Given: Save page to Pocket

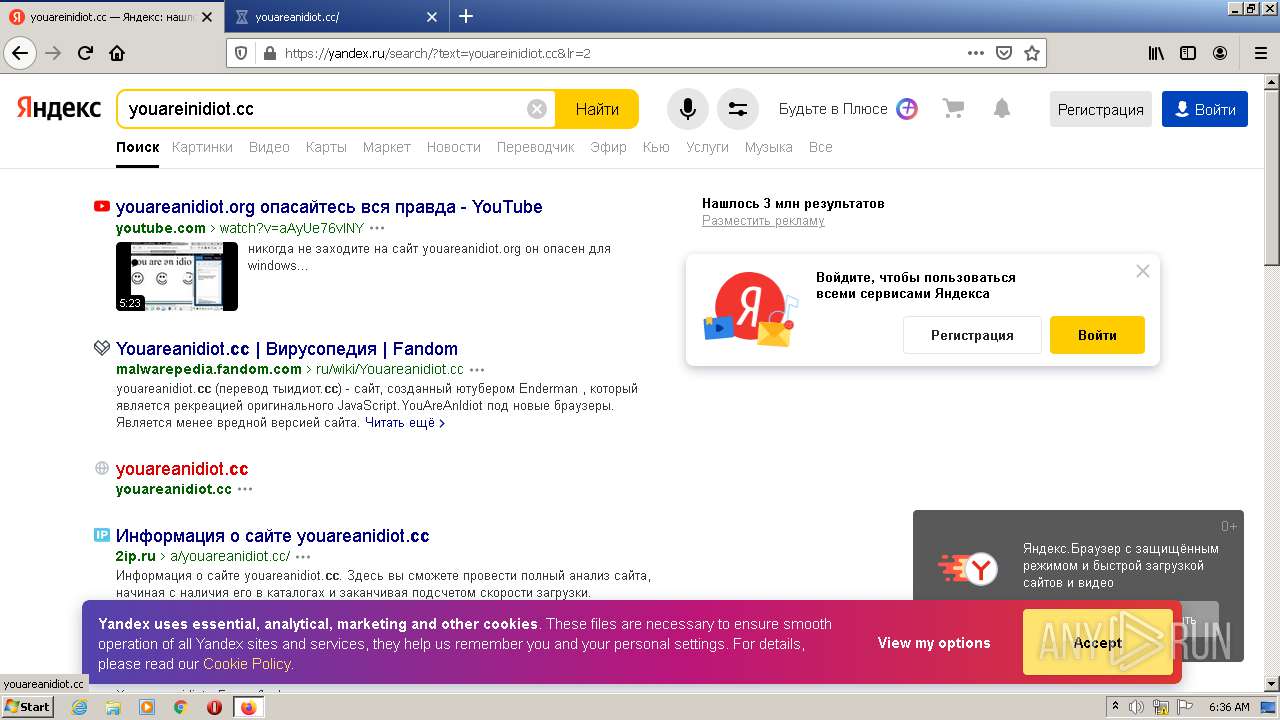Looking at the screenshot, I should [x=1004, y=53].
